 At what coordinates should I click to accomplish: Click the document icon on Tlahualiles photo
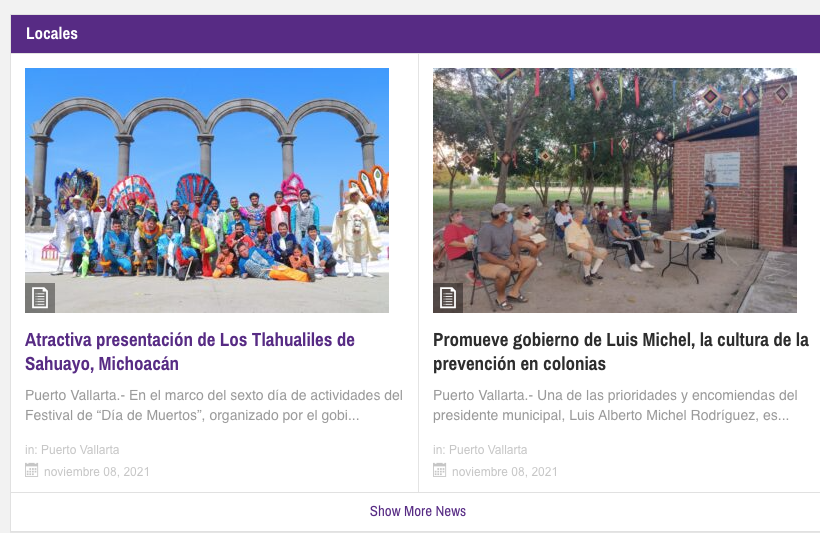40,298
